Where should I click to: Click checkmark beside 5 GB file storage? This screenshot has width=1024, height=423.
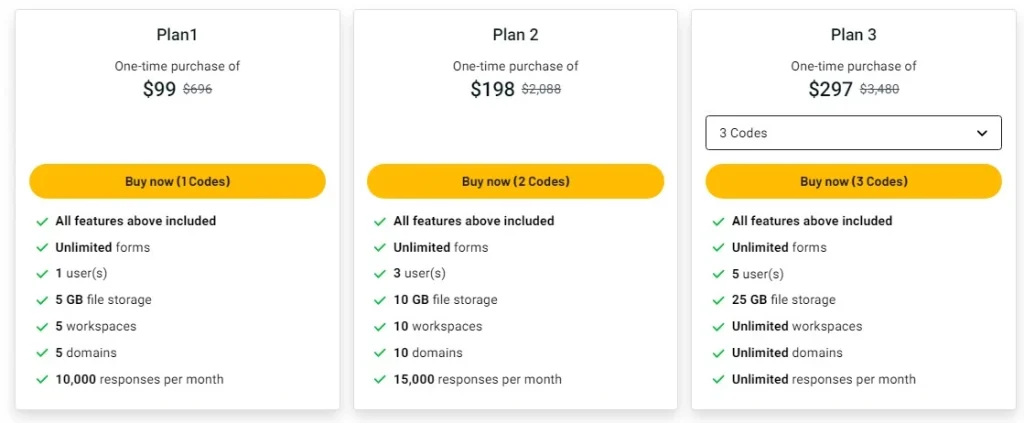(x=42, y=300)
